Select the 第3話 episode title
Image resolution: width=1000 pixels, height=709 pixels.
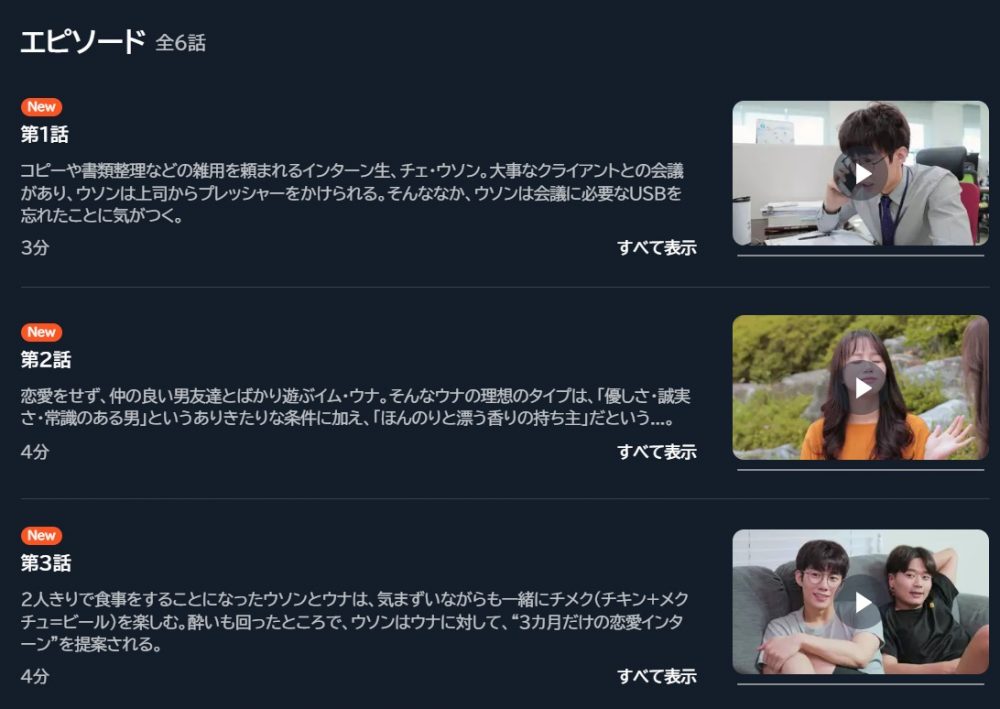[46, 563]
